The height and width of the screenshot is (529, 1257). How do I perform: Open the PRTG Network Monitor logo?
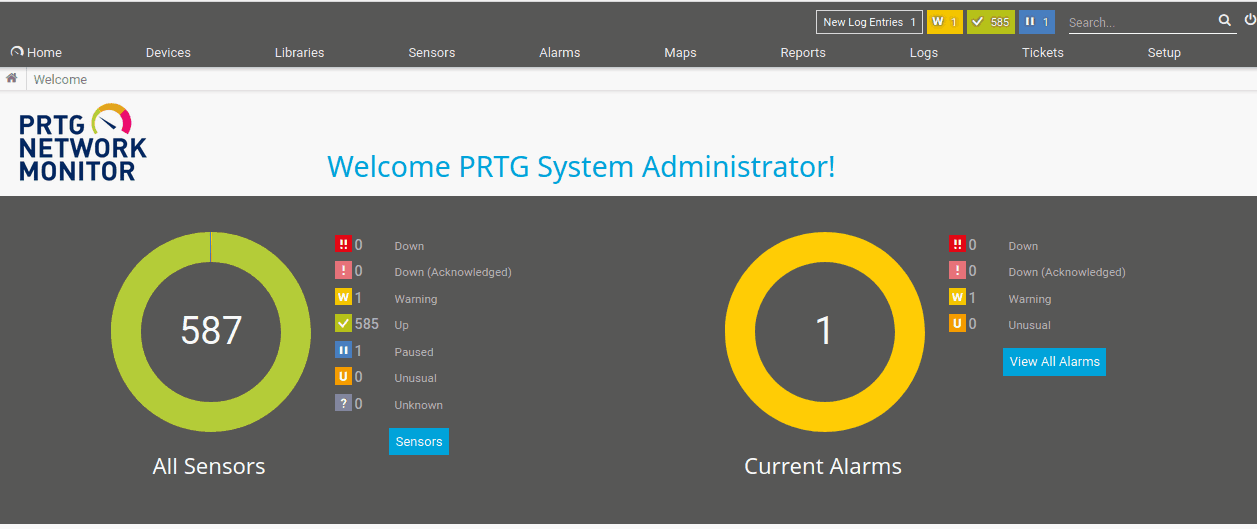point(83,142)
